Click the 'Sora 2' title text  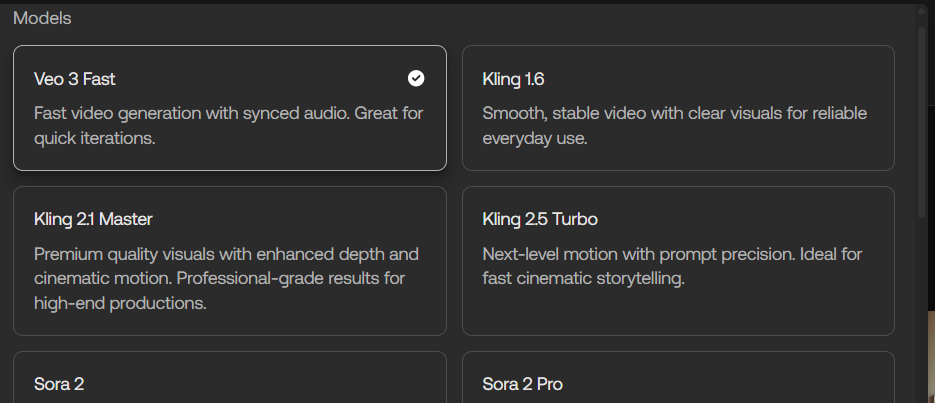[x=59, y=384]
